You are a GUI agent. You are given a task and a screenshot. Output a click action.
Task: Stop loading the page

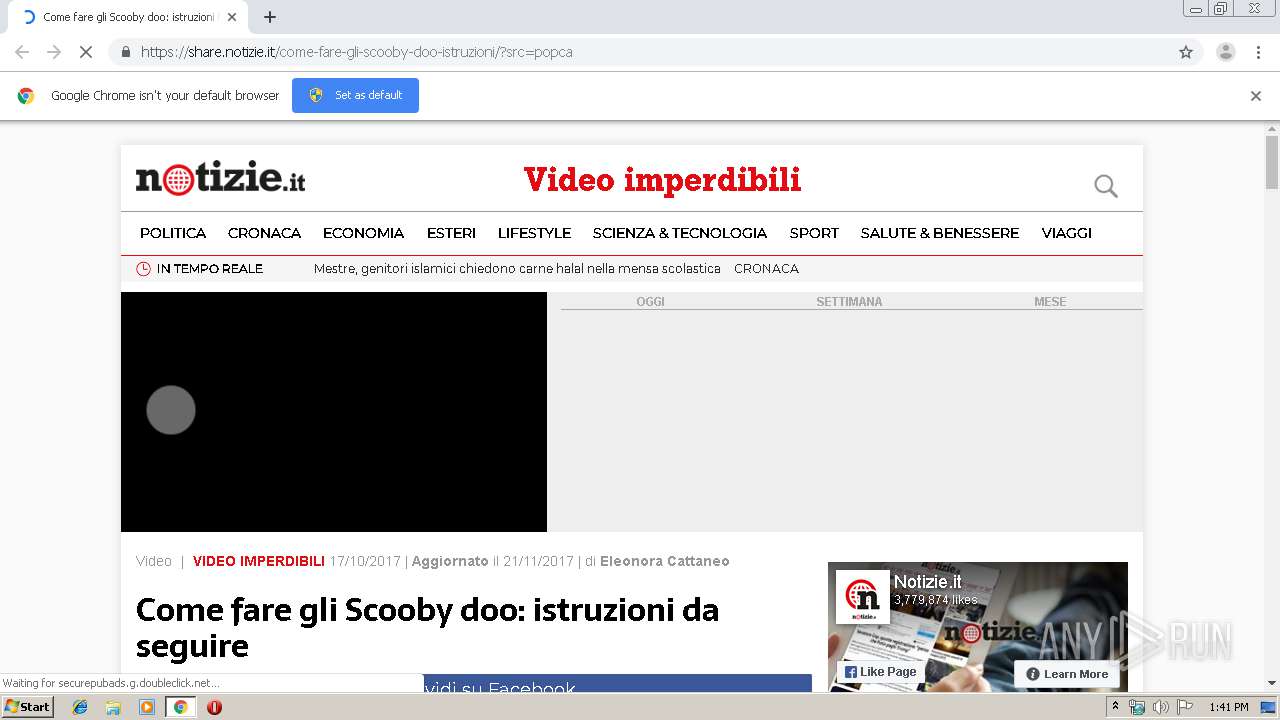click(86, 52)
